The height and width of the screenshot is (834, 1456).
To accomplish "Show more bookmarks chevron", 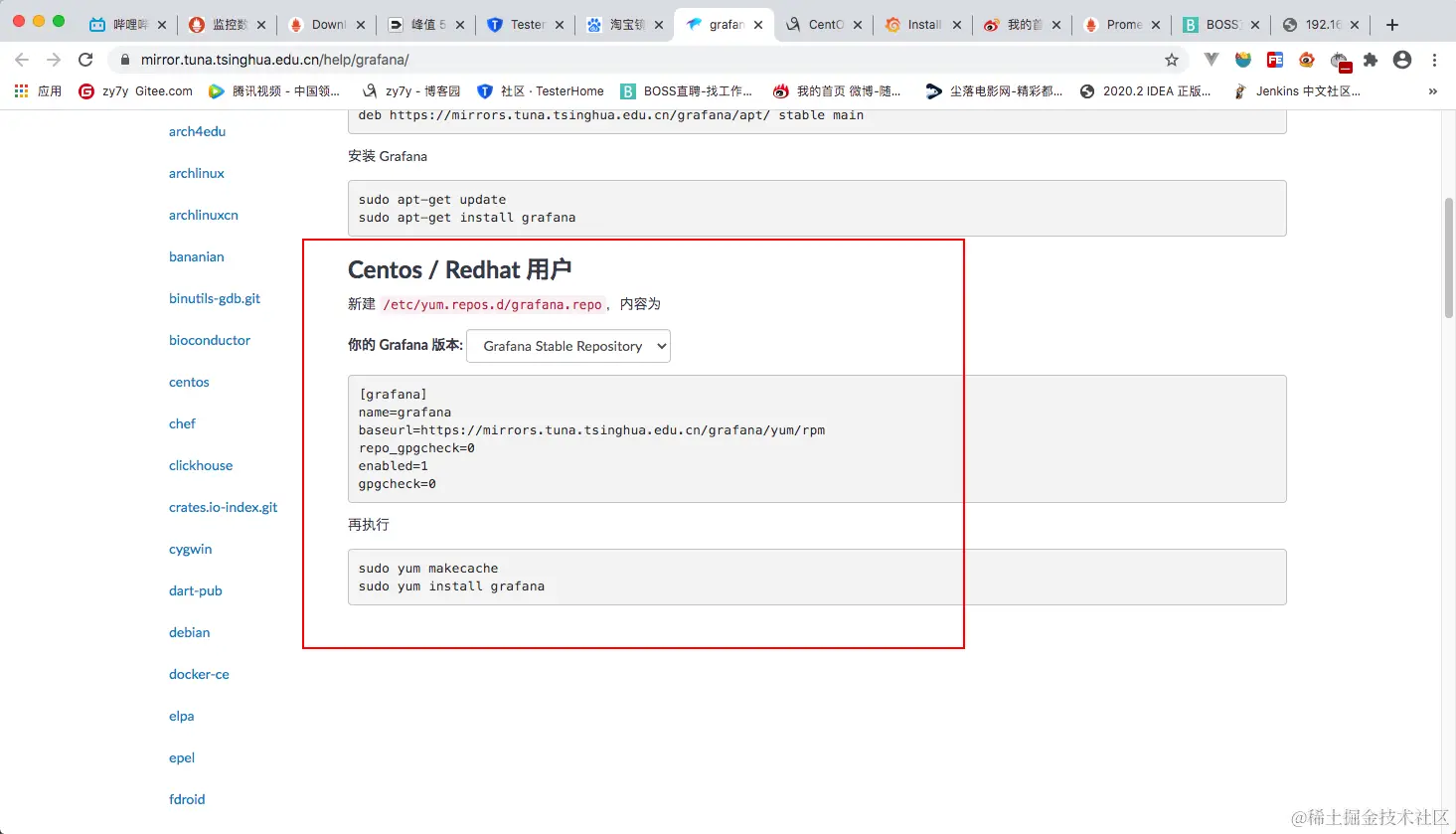I will click(1432, 90).
